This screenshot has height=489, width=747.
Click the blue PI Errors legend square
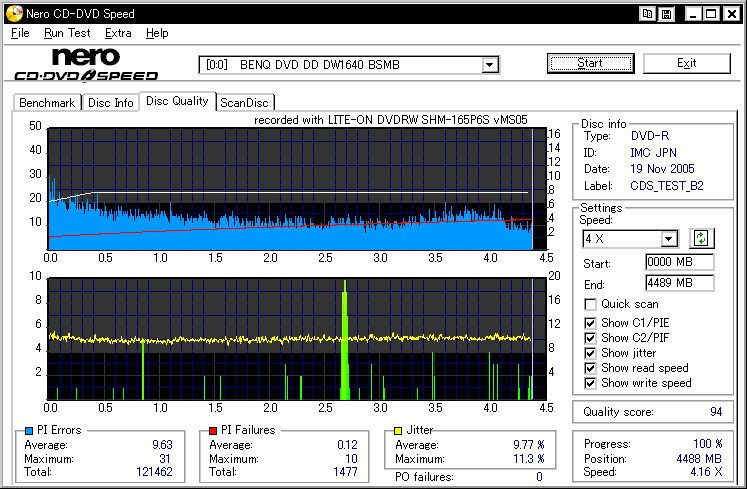pyautogui.click(x=26, y=430)
